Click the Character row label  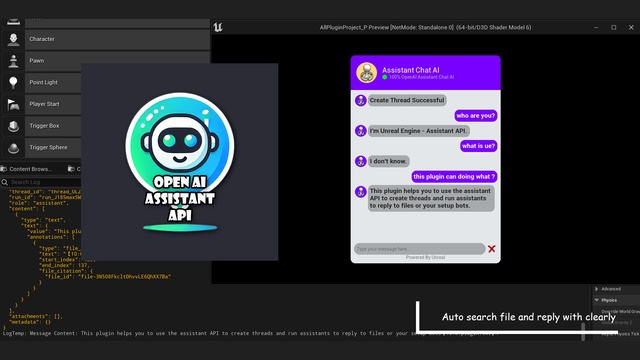[42, 39]
